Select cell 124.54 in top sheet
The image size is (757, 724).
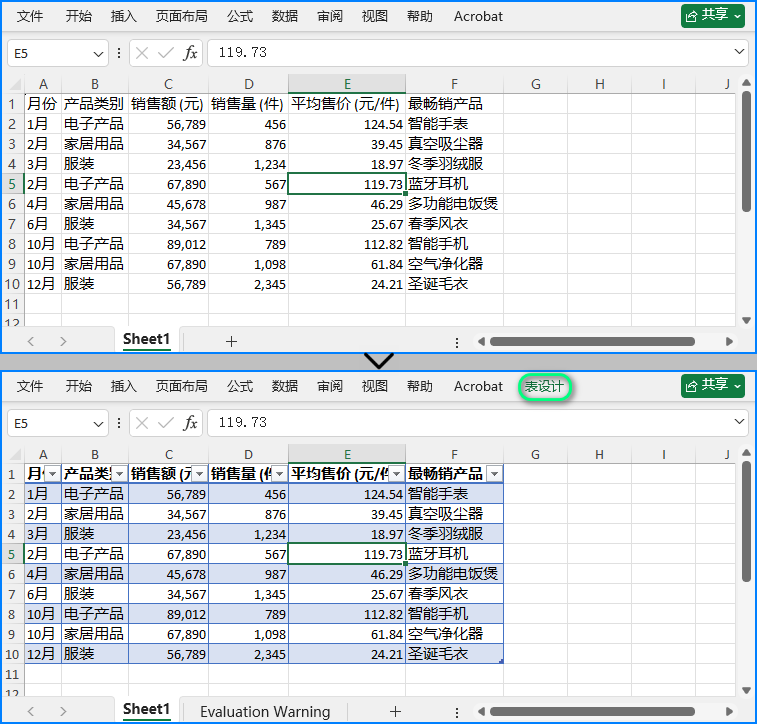pyautogui.click(x=347, y=124)
